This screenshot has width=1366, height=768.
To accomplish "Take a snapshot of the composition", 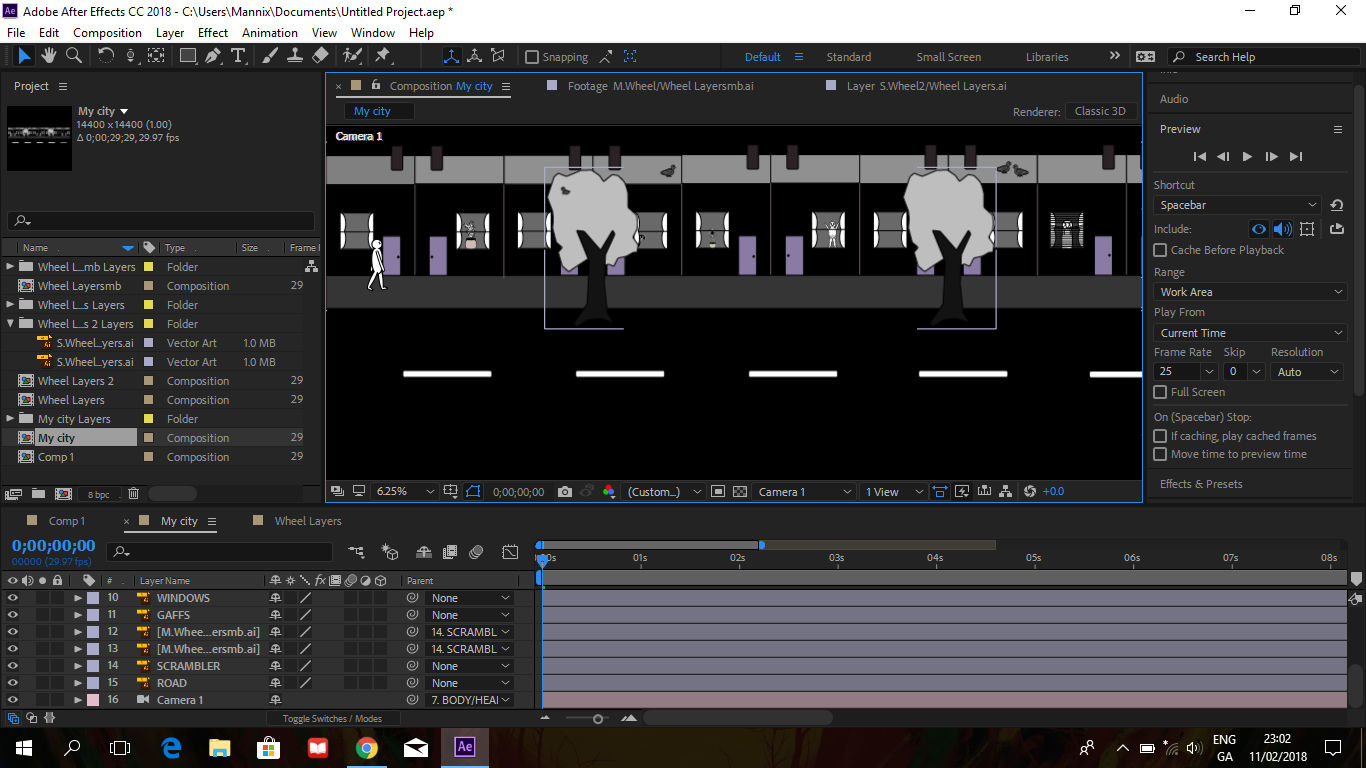I will pos(565,491).
